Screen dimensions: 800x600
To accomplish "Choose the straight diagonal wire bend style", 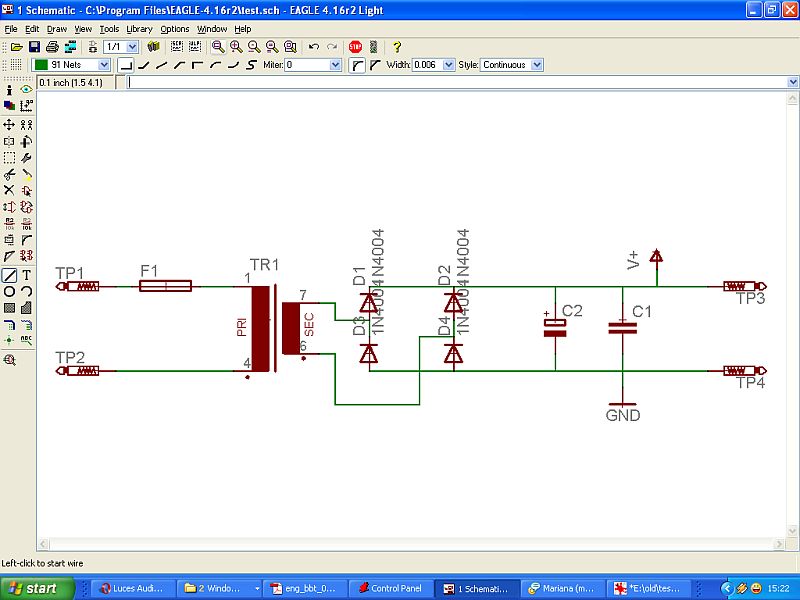I will tap(161, 65).
